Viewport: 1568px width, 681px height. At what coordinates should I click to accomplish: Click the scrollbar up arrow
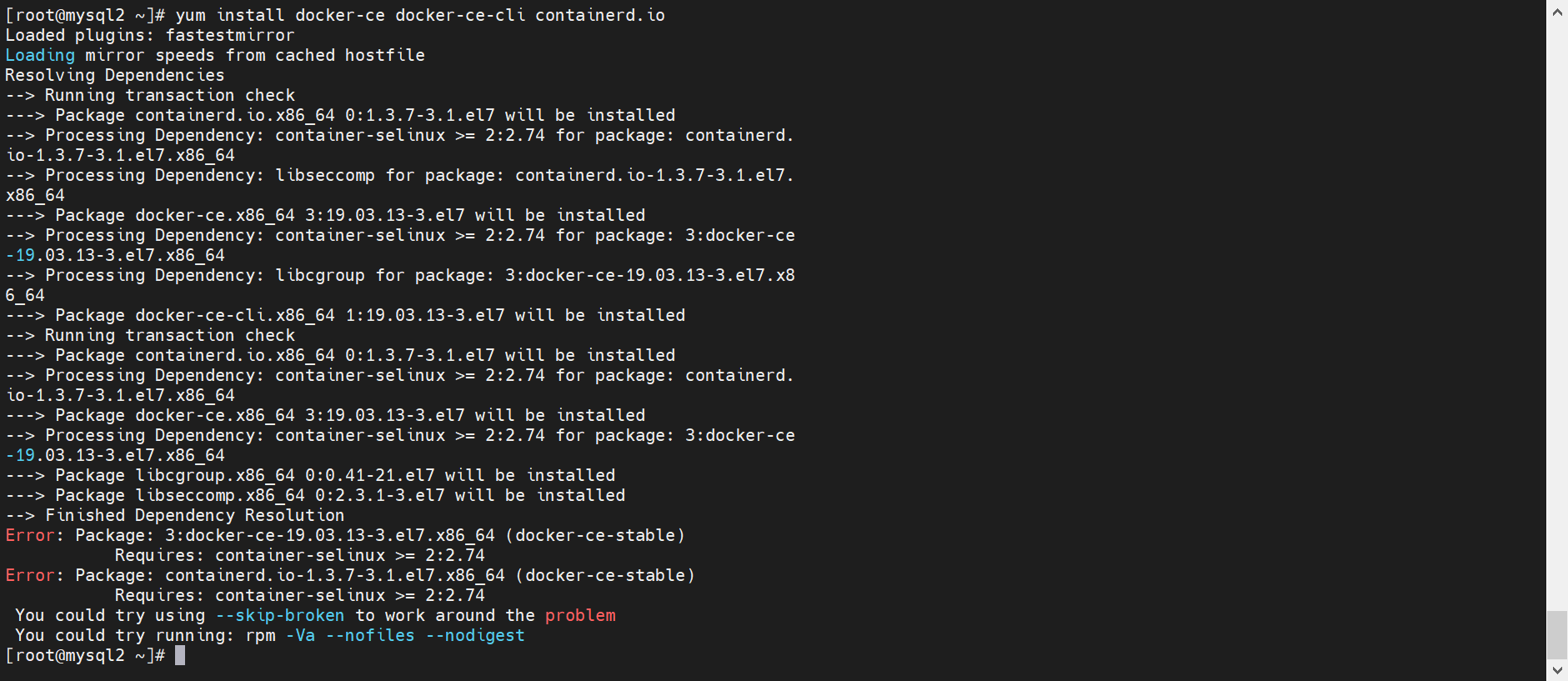pos(1557,12)
